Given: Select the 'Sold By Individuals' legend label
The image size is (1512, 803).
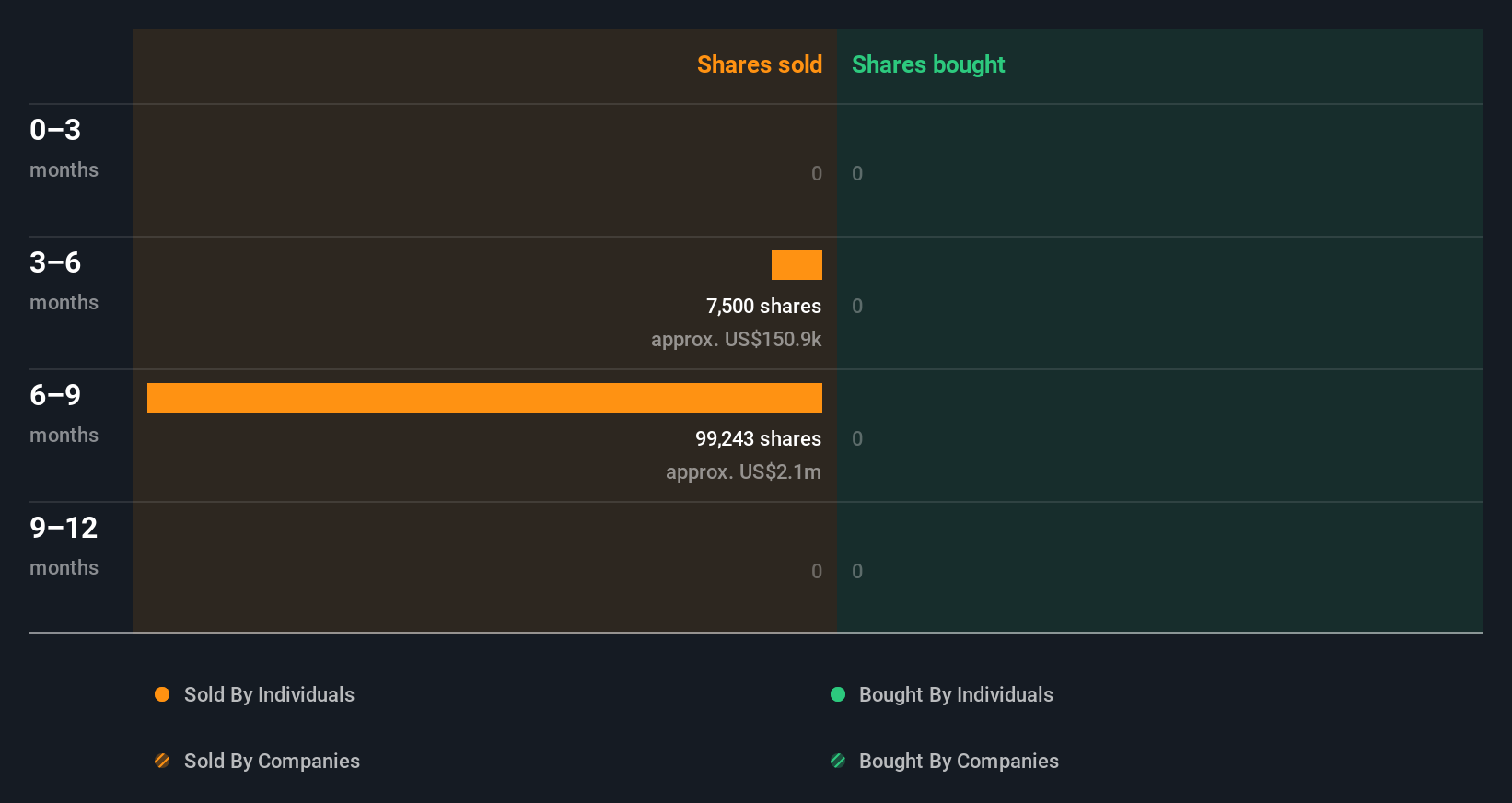Looking at the screenshot, I should pyautogui.click(x=269, y=695).
